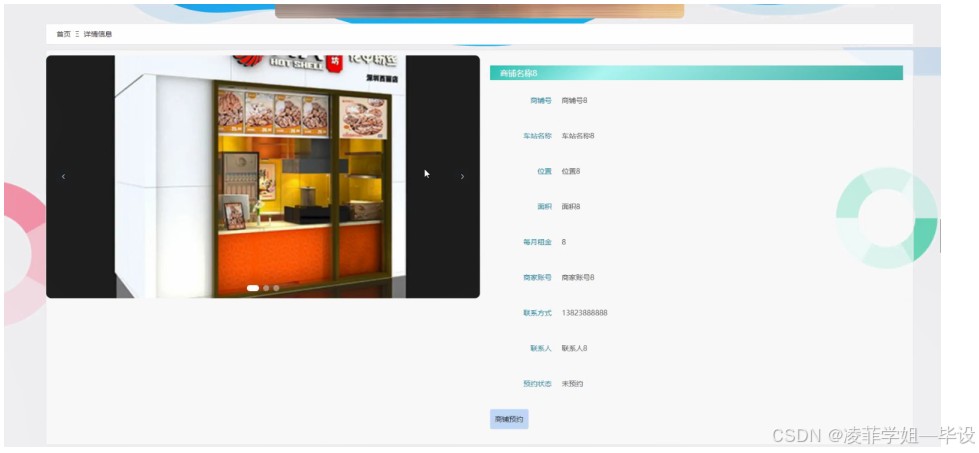Advance to the next carousel image
This screenshot has width=979, height=453.
(462, 177)
